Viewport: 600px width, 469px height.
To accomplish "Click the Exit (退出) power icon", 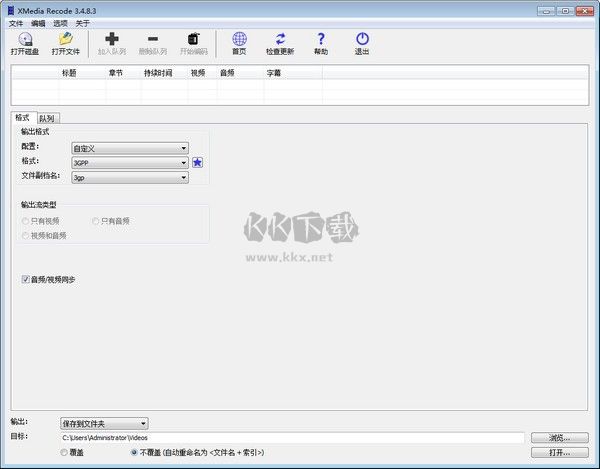I will click(x=362, y=39).
